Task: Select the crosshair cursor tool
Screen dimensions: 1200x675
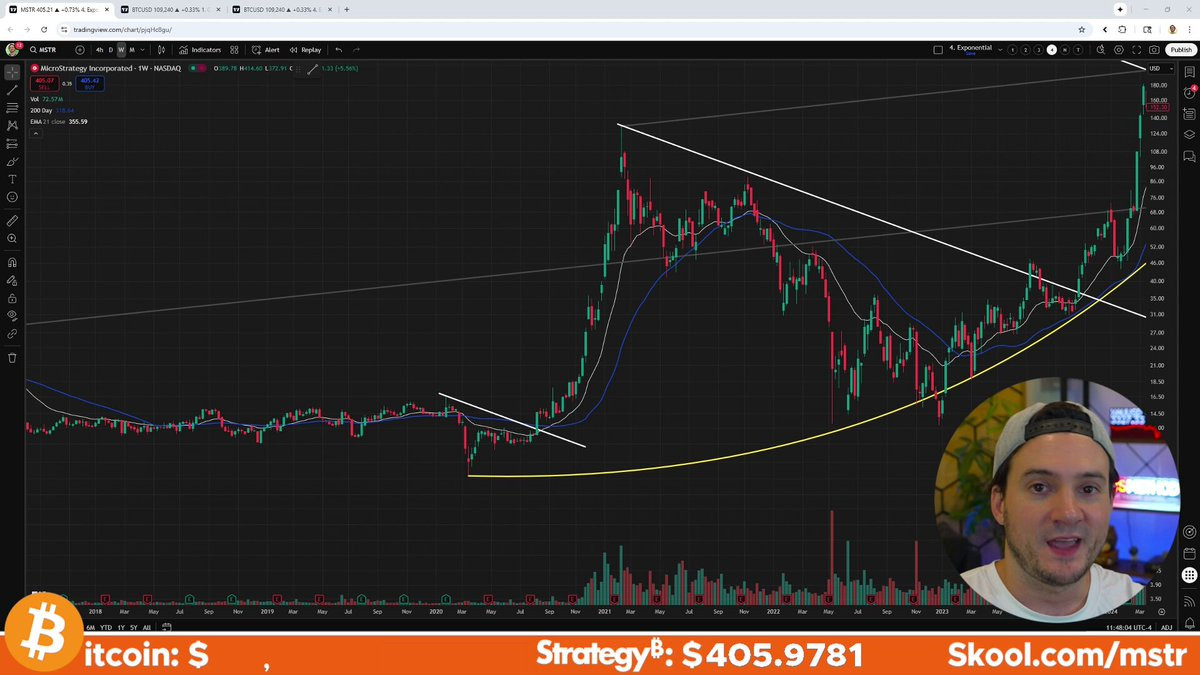Action: [x=12, y=72]
